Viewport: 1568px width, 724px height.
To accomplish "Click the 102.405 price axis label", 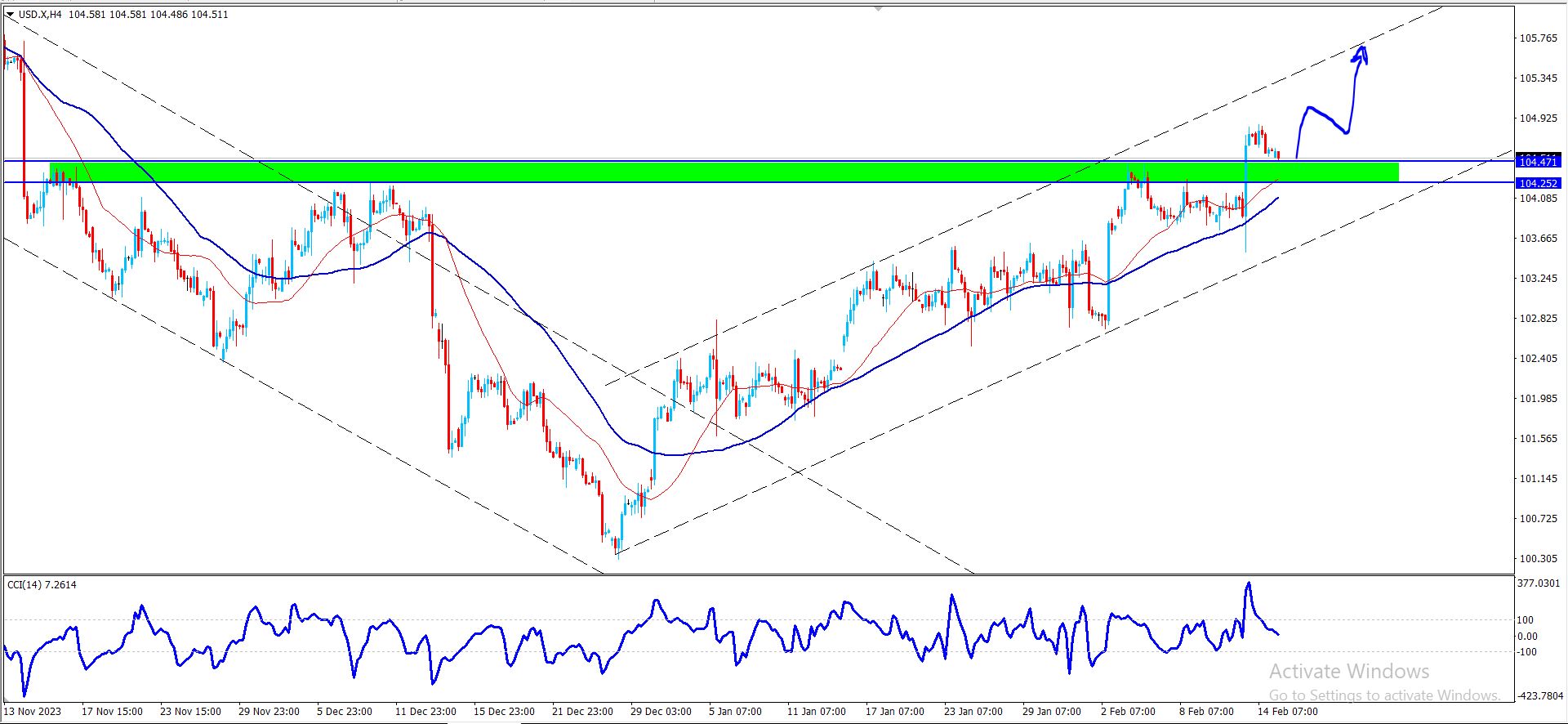I will click(x=1539, y=359).
